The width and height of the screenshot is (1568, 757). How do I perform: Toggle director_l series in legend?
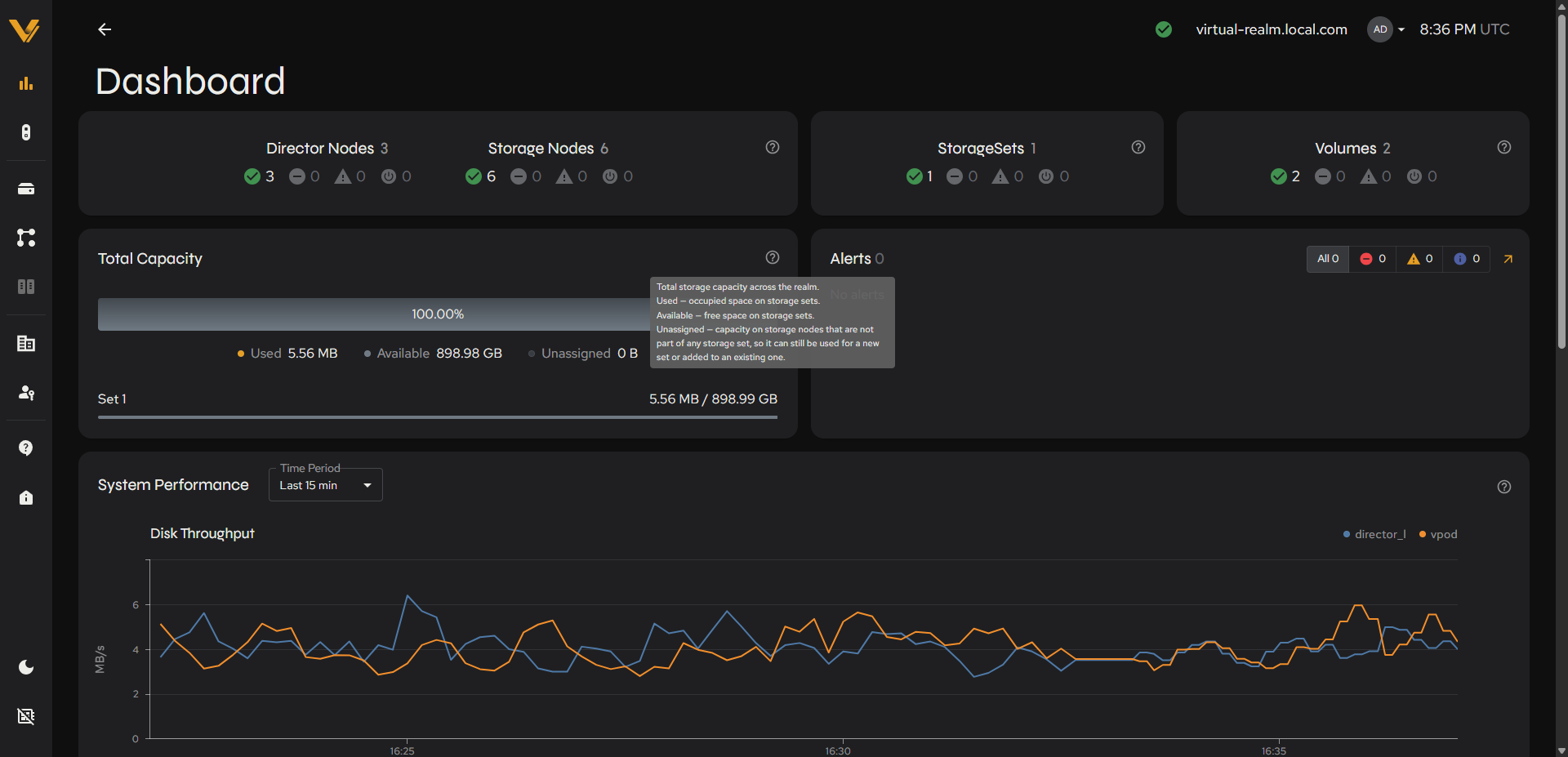(1374, 534)
